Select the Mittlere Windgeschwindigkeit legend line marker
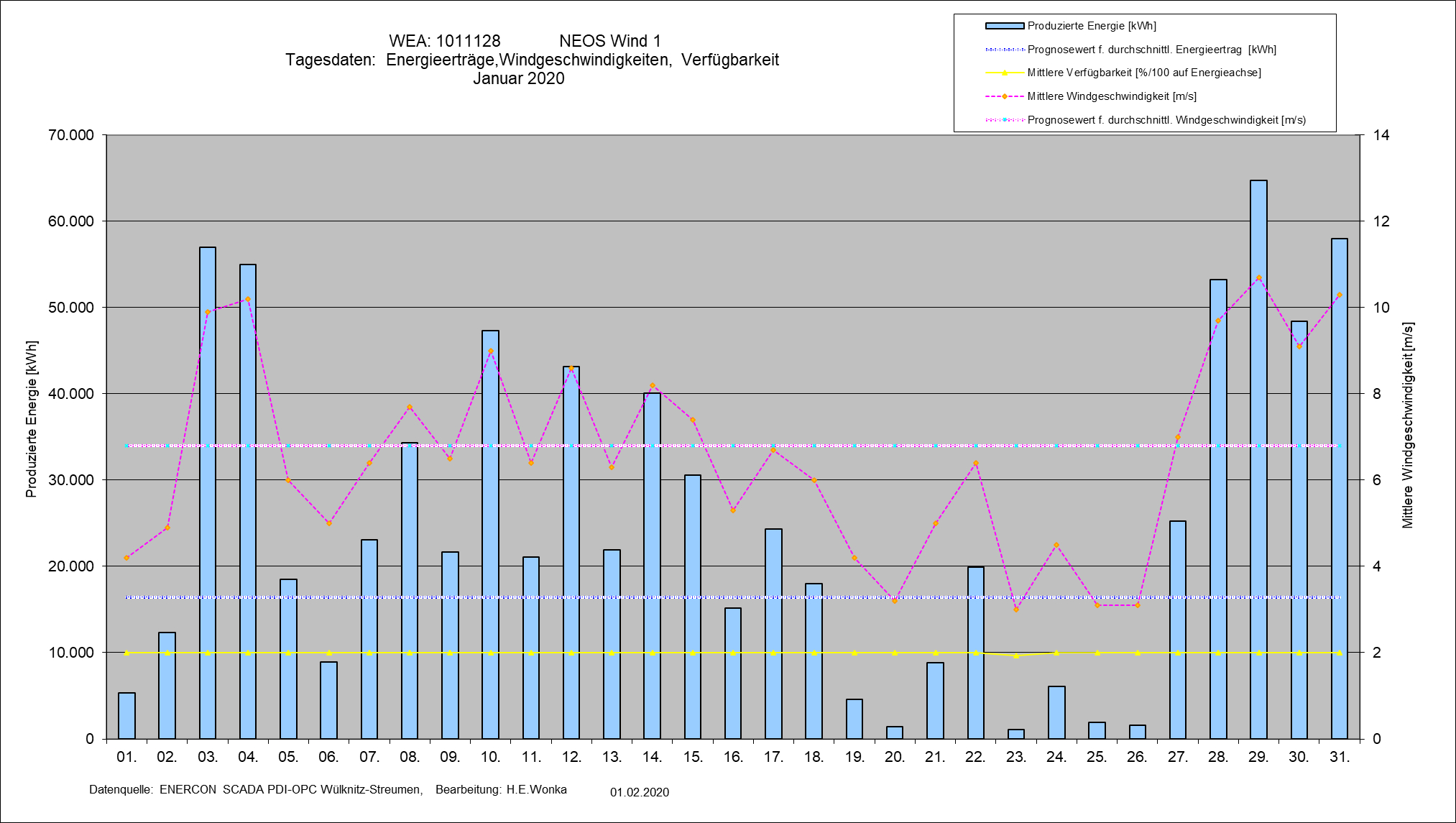 [x=1004, y=96]
